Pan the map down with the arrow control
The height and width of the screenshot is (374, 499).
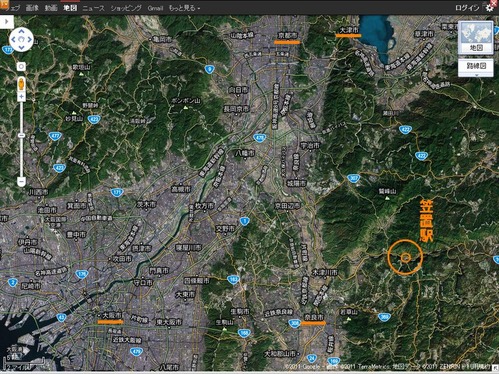[21, 47]
